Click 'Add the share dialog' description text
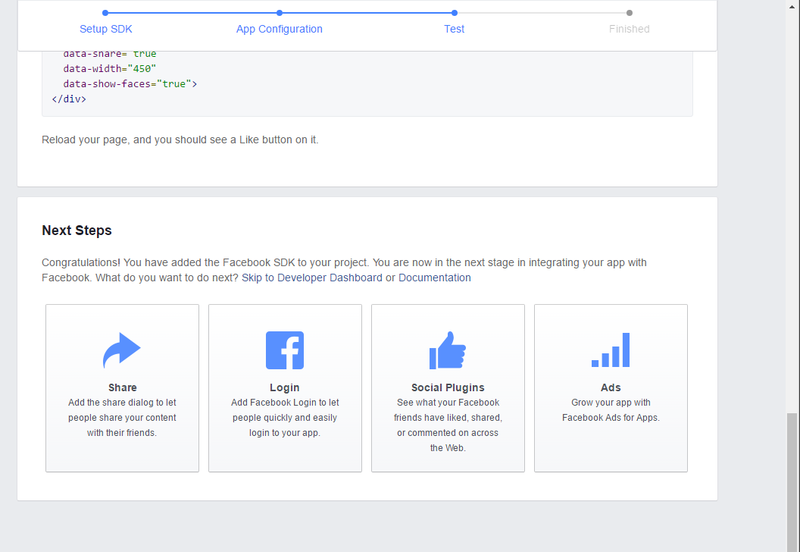Image resolution: width=800 pixels, height=552 pixels. coord(122,417)
